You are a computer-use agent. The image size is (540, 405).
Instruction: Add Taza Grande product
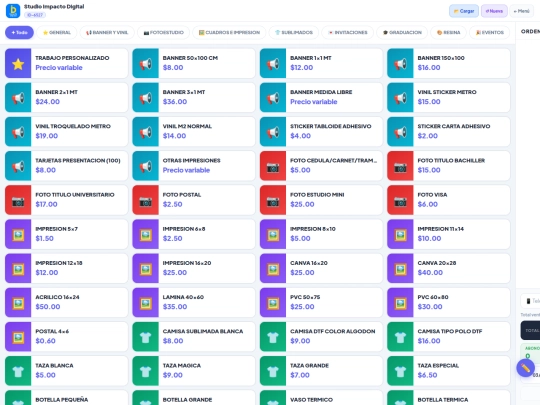pos(321,371)
